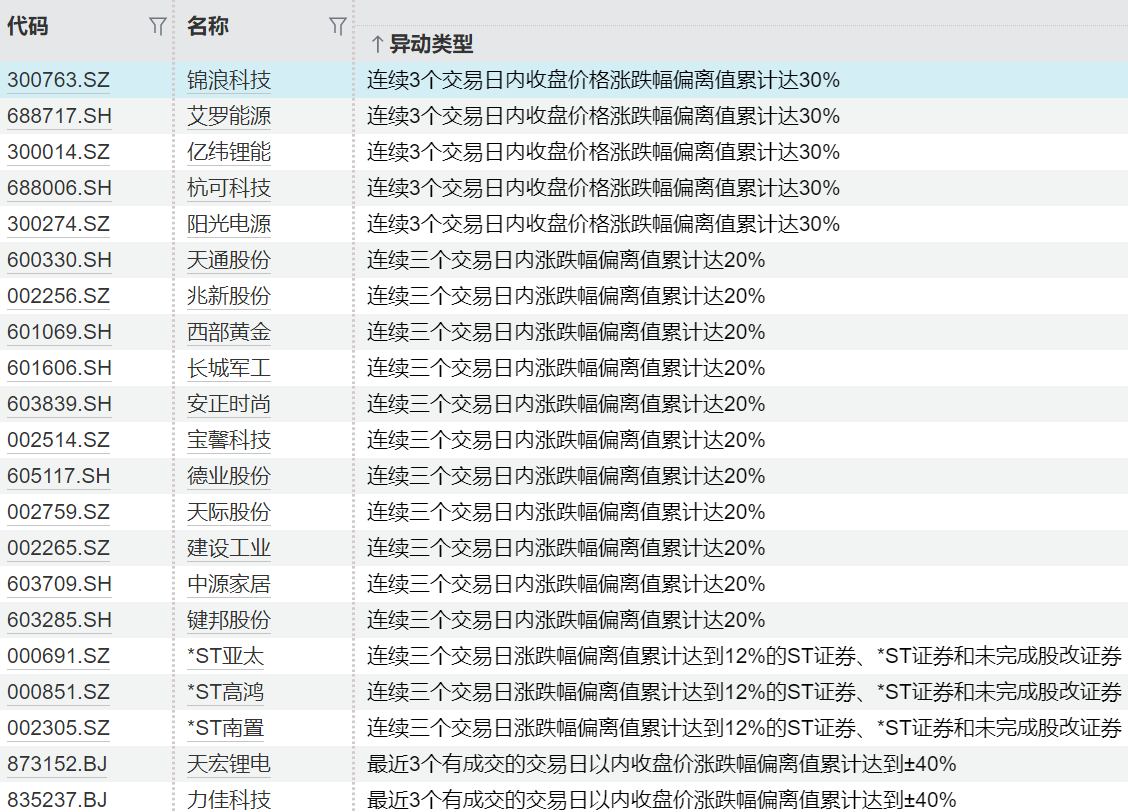Select the 名称 column header label

pyautogui.click(x=208, y=27)
